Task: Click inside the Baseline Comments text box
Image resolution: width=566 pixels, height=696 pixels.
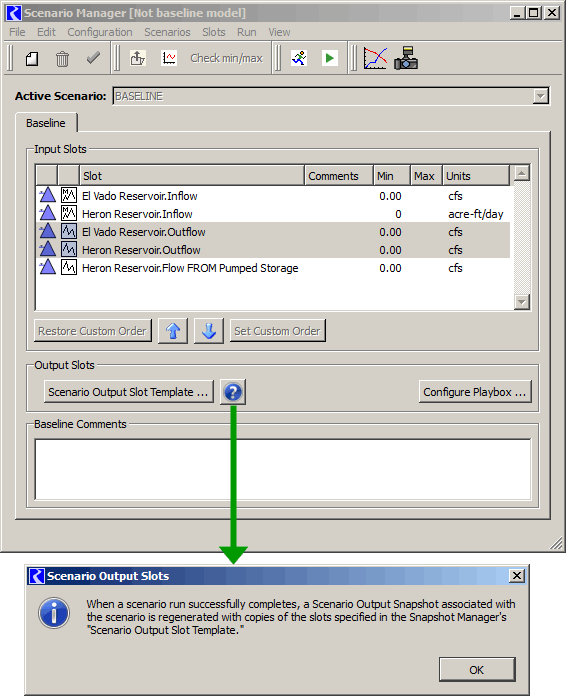Action: (283, 470)
